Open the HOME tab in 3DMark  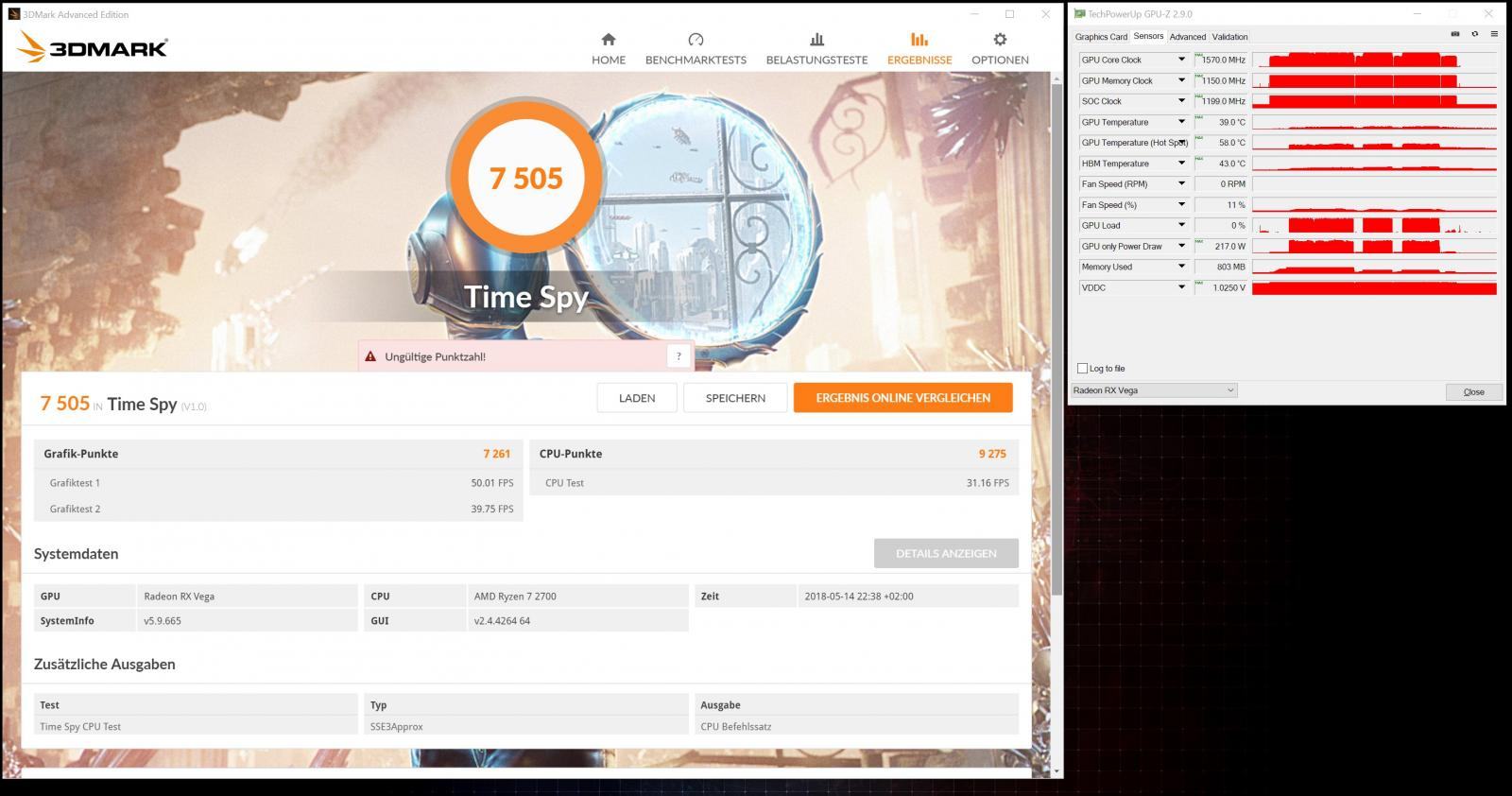click(609, 49)
